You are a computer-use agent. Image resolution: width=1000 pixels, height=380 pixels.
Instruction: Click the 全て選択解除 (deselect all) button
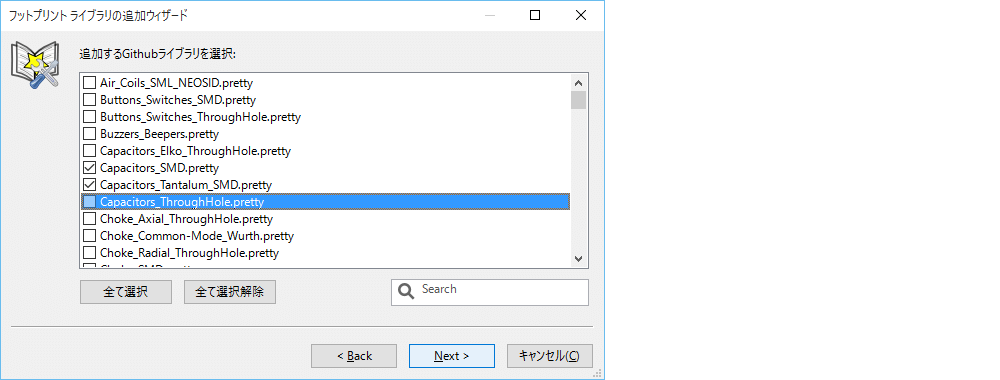[230, 293]
